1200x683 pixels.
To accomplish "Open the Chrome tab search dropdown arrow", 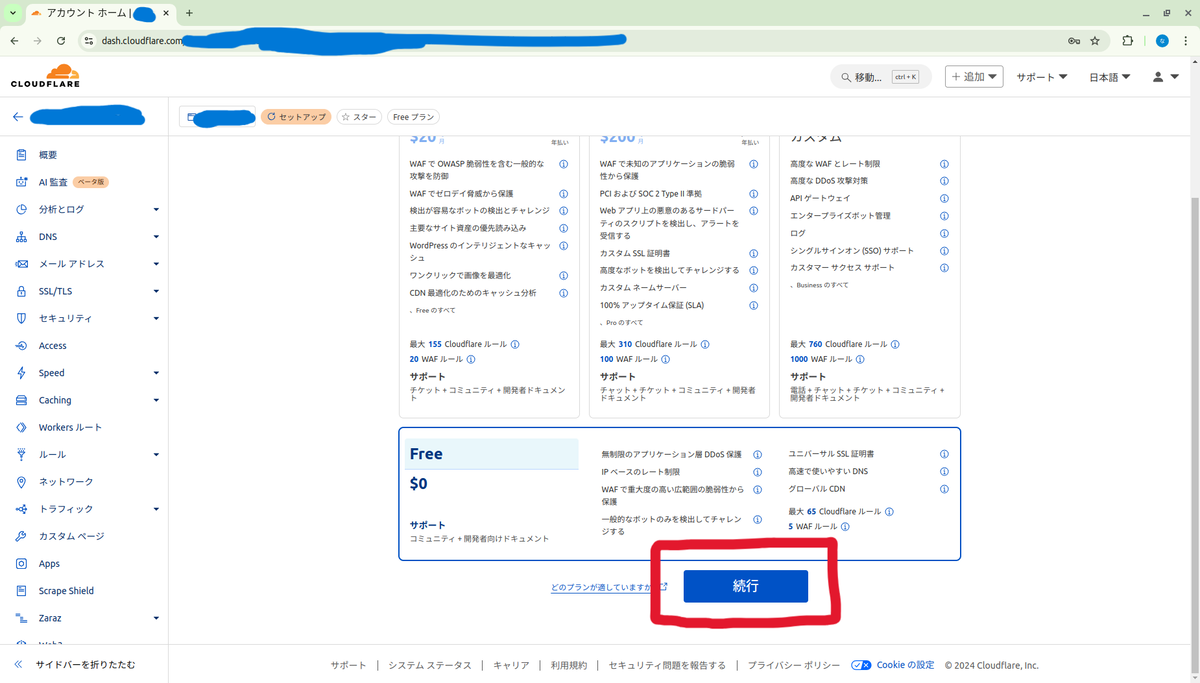I will pos(13,13).
